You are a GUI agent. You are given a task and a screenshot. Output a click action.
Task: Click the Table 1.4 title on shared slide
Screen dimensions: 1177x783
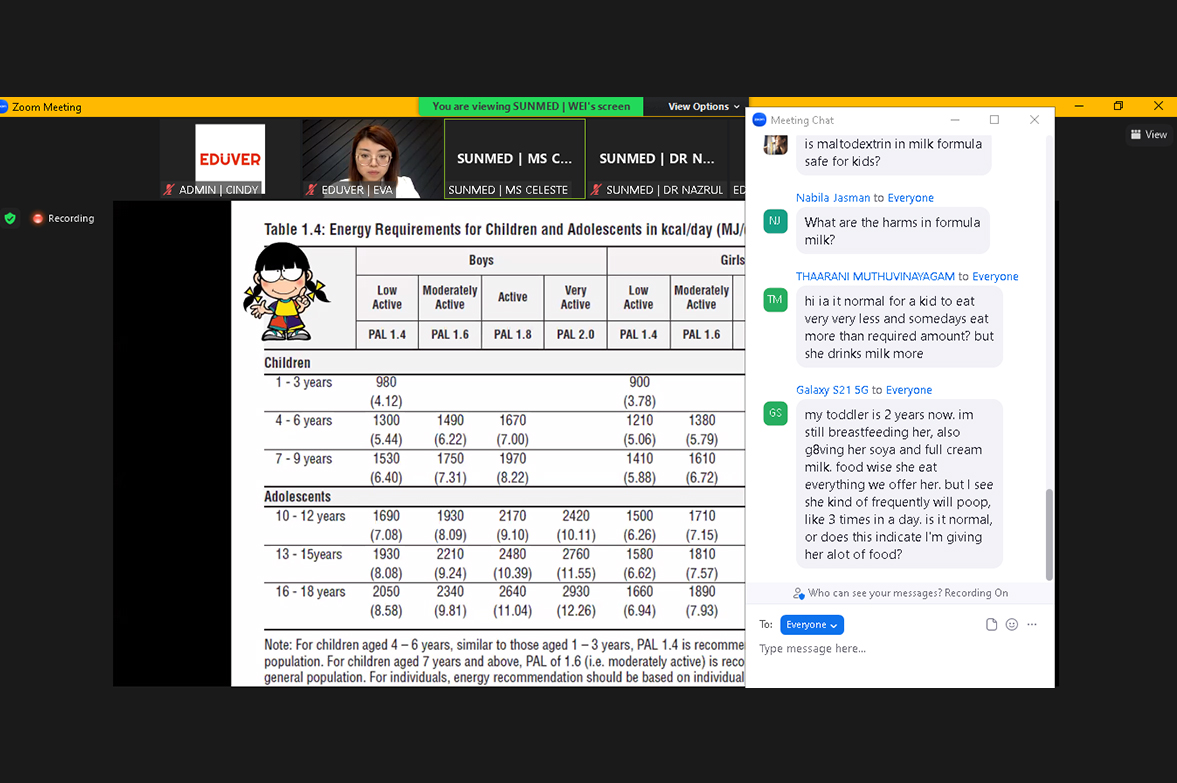pos(504,230)
